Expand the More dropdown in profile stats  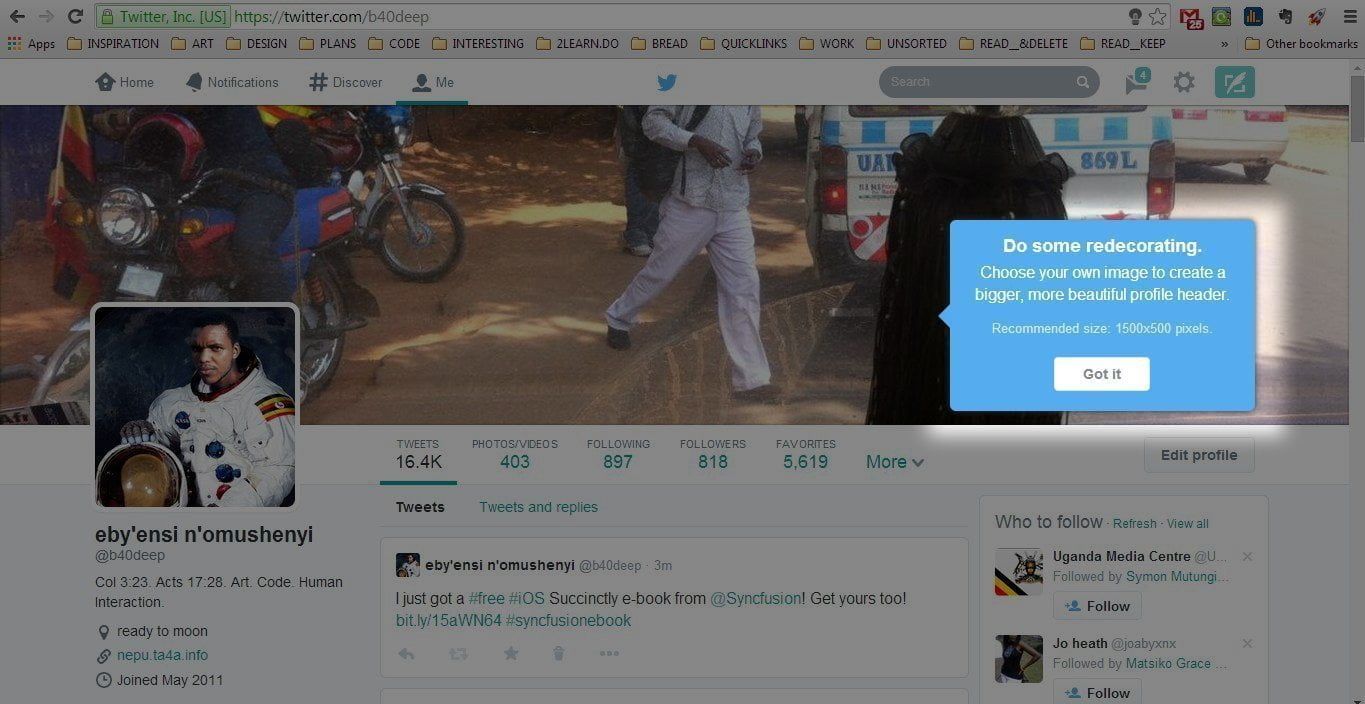894,462
